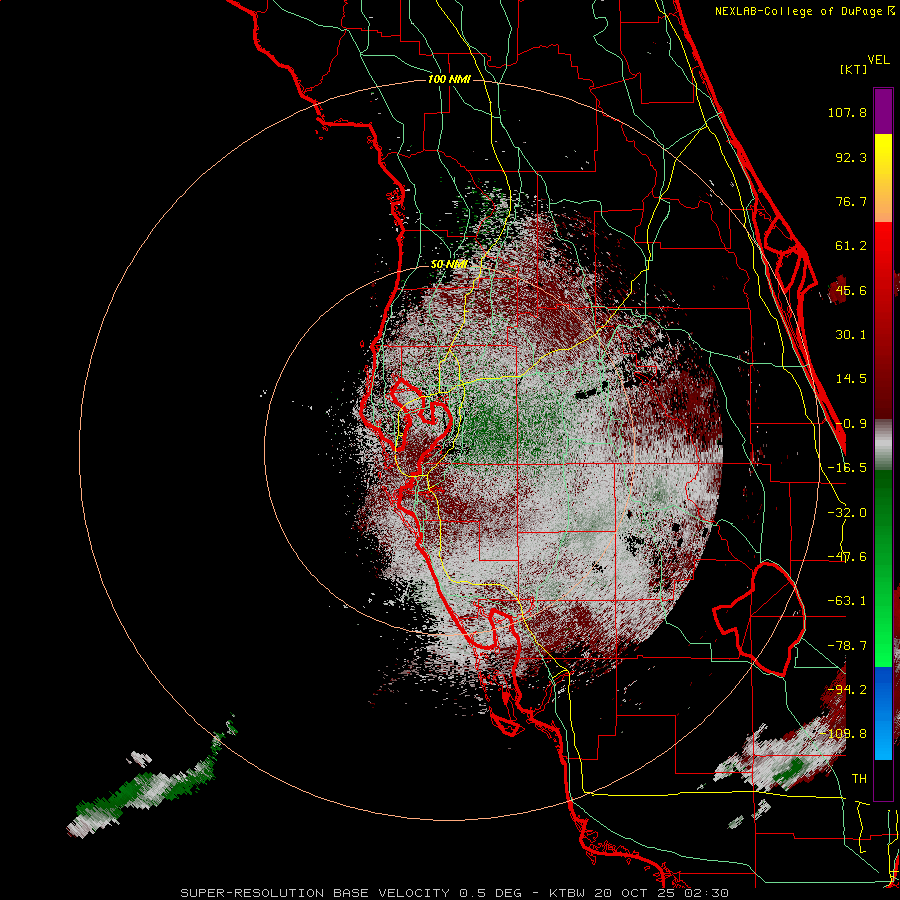Click the 45.6 value on velocity scale
900x900 pixels.
[851, 290]
